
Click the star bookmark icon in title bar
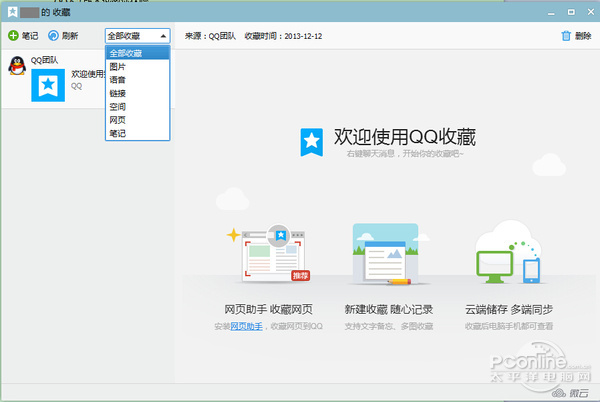tap(12, 12)
